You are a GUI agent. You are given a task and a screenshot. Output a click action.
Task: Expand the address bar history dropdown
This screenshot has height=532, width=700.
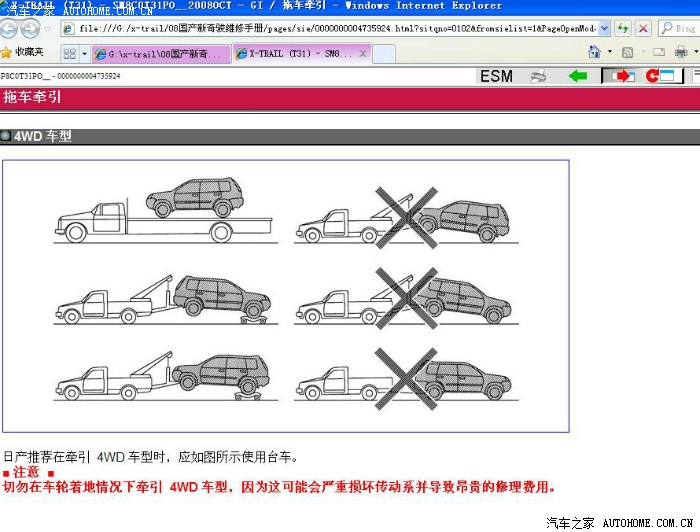tap(604, 29)
